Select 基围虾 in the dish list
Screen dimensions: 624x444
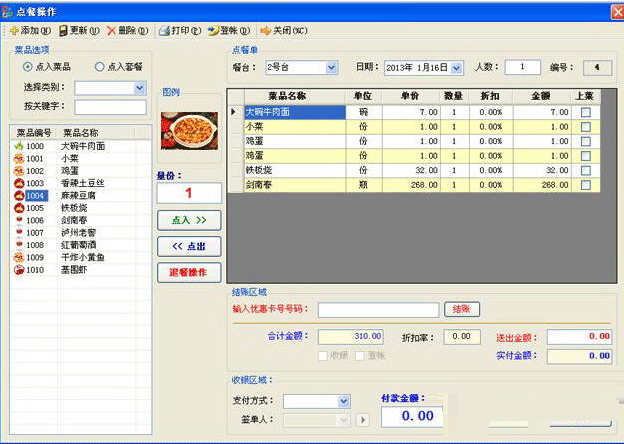[74, 269]
